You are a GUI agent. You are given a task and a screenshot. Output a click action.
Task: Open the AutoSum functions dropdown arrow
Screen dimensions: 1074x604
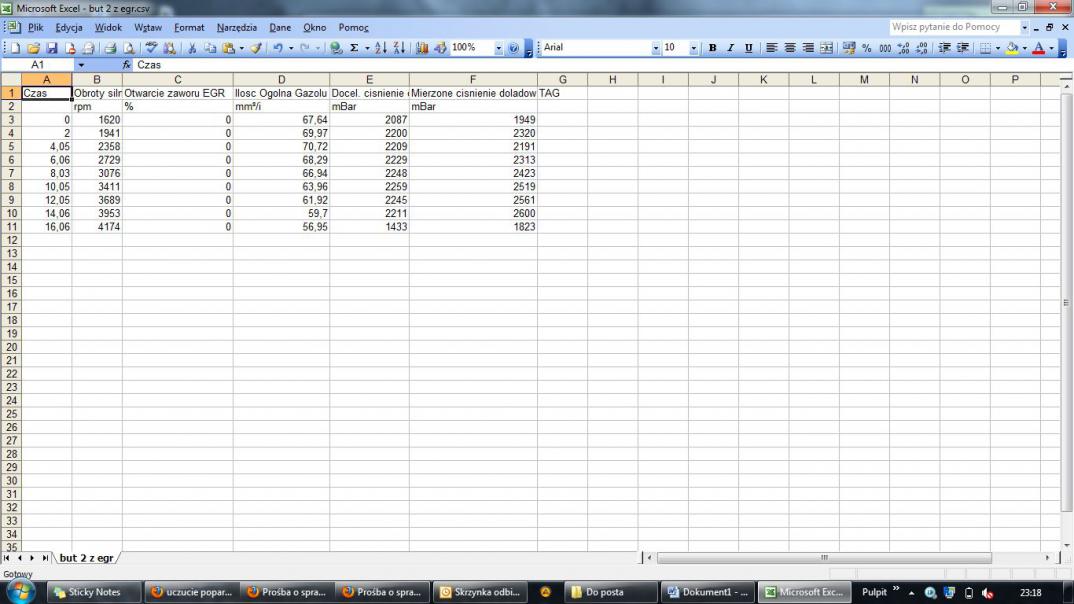pyautogui.click(x=366, y=48)
